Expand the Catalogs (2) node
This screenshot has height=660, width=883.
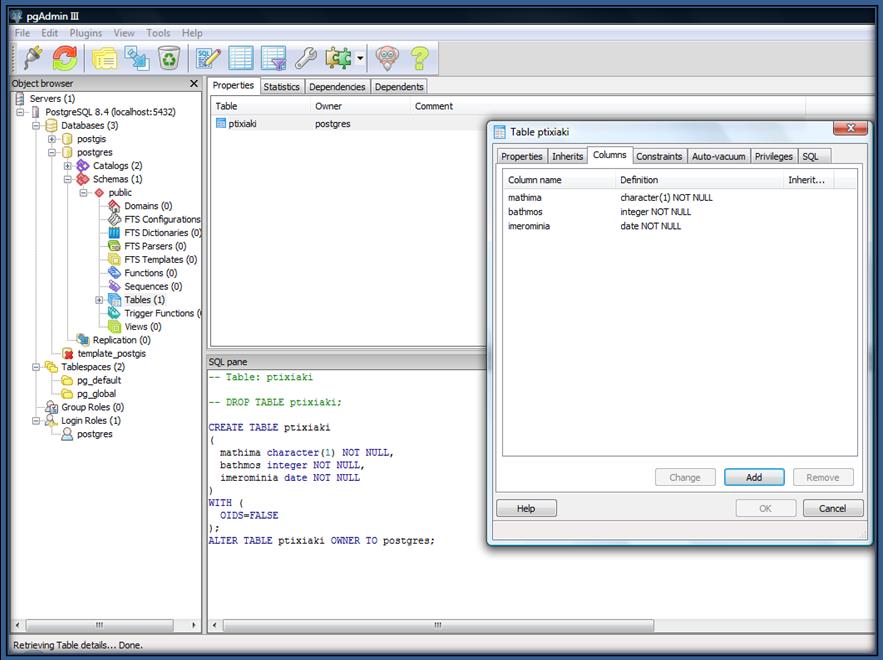68,166
